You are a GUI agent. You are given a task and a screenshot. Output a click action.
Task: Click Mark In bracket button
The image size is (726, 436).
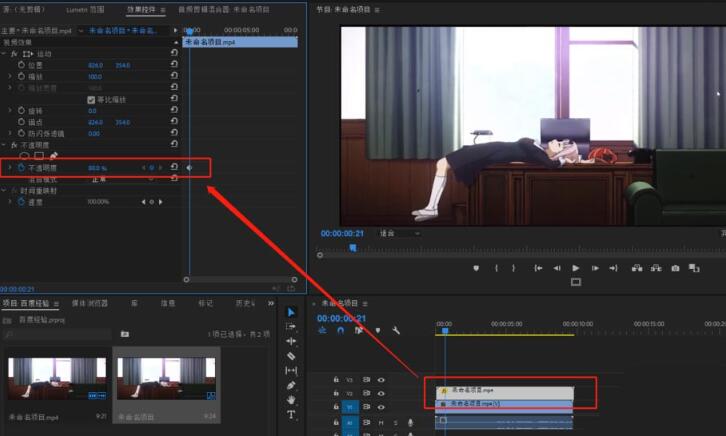pyautogui.click(x=496, y=268)
